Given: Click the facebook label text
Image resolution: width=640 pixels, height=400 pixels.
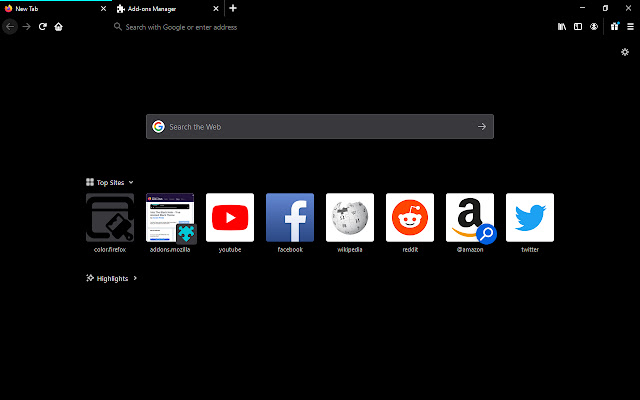Looking at the screenshot, I should pos(290,249).
